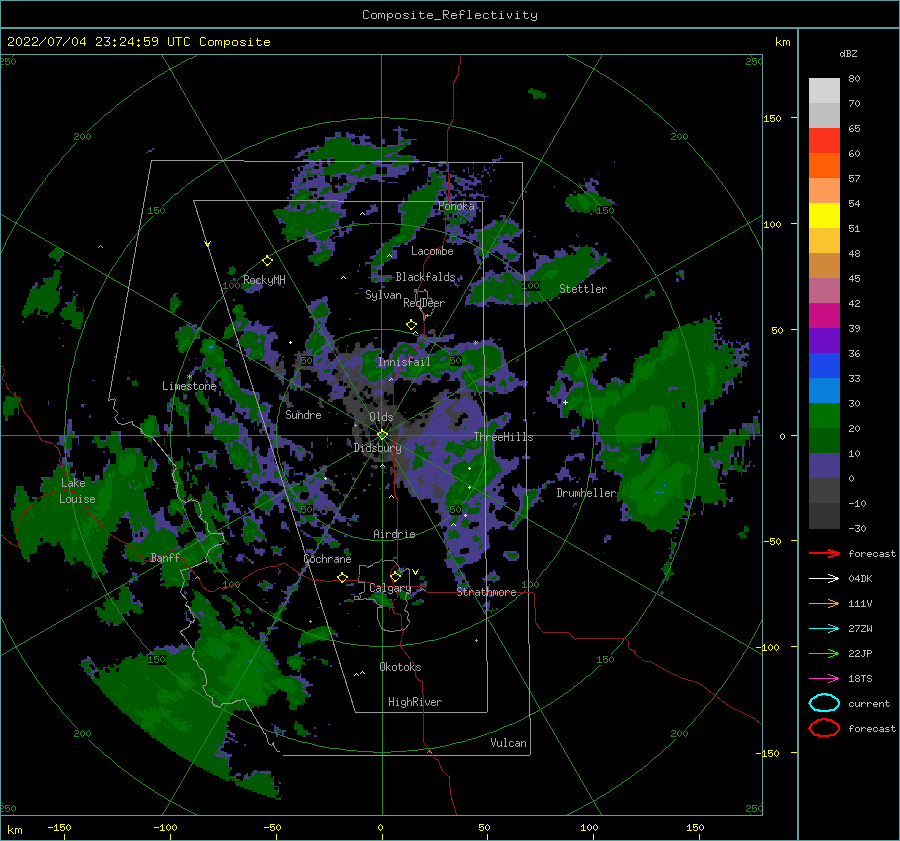Click the Composite_Reflectivity title

[449, 15]
